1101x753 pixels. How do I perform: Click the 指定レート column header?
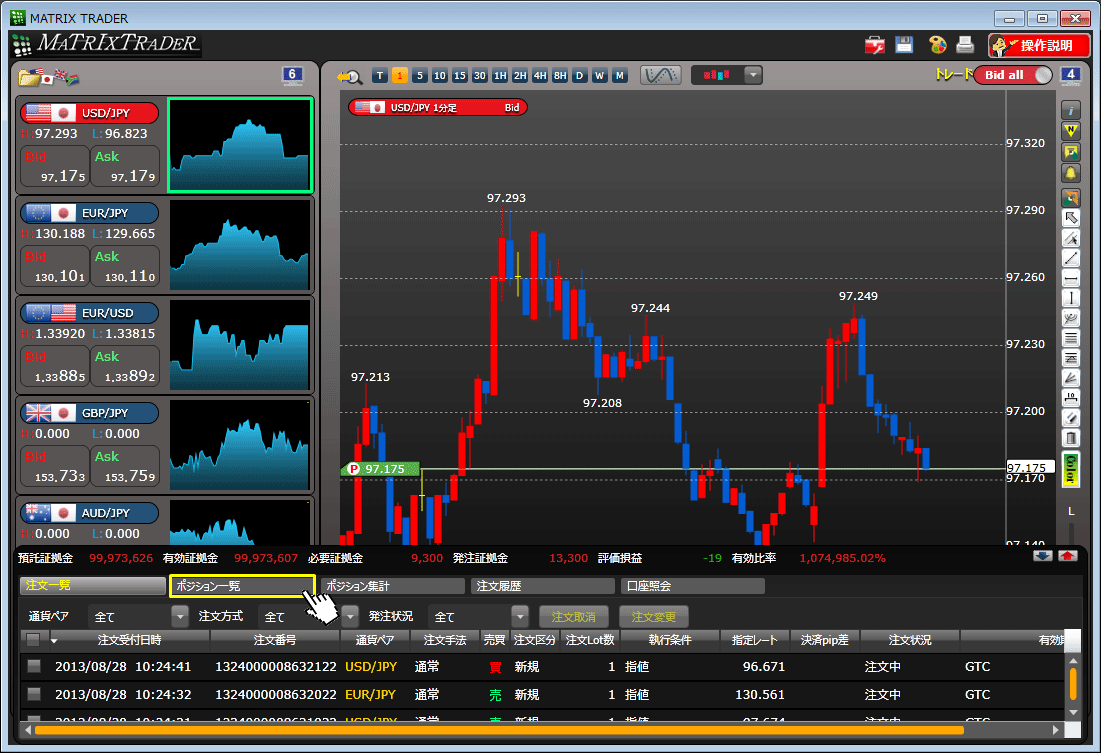pos(755,640)
